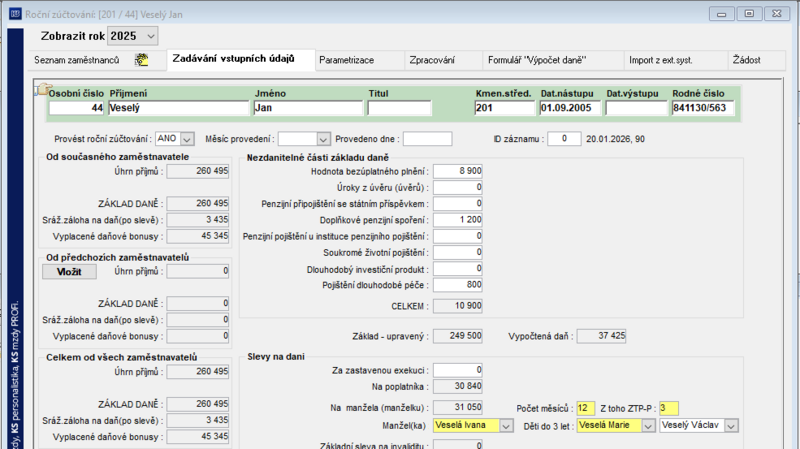The height and width of the screenshot is (449, 800).
Task: Open the Veselý Václav child dropdown
Action: click(x=731, y=426)
